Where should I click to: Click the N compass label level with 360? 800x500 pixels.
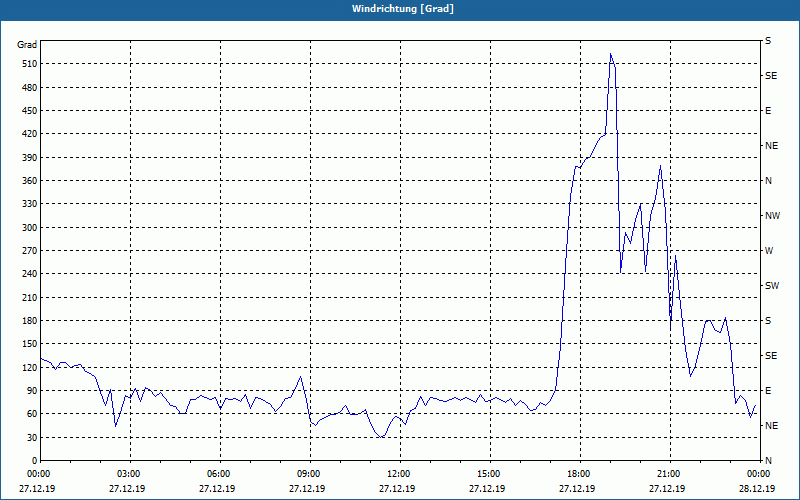click(x=768, y=181)
